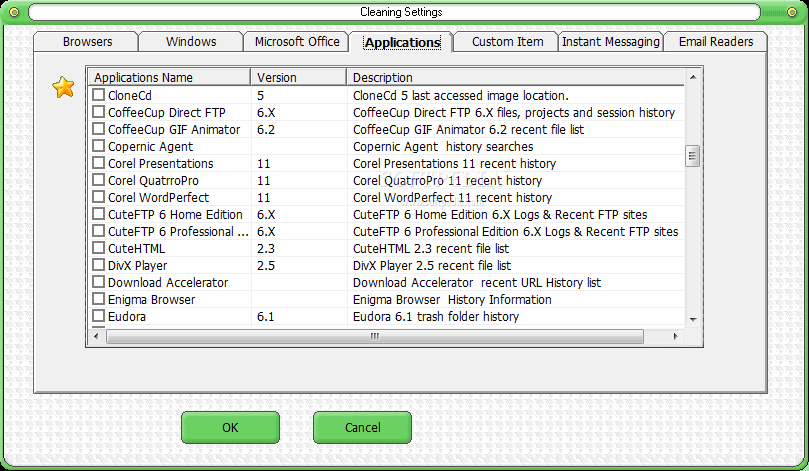Confirm settings with OK button
Viewport: 809px width, 471px height.
(x=230, y=428)
